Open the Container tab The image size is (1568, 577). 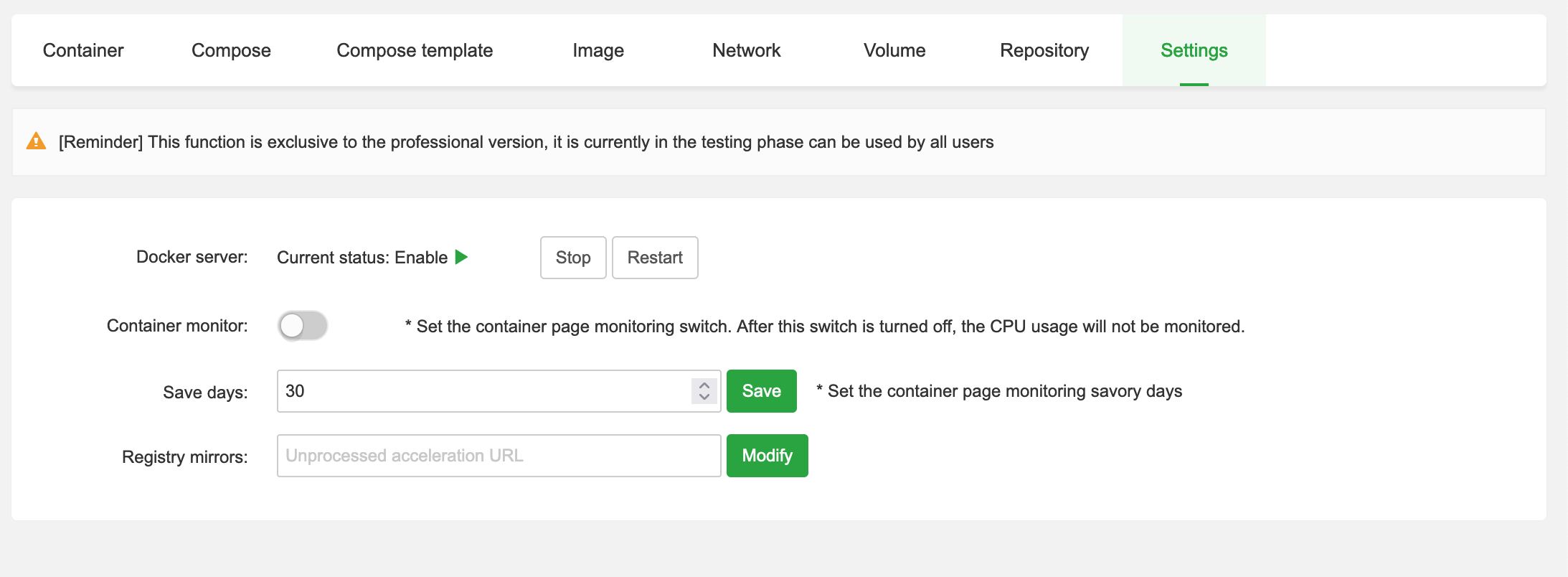pos(83,50)
